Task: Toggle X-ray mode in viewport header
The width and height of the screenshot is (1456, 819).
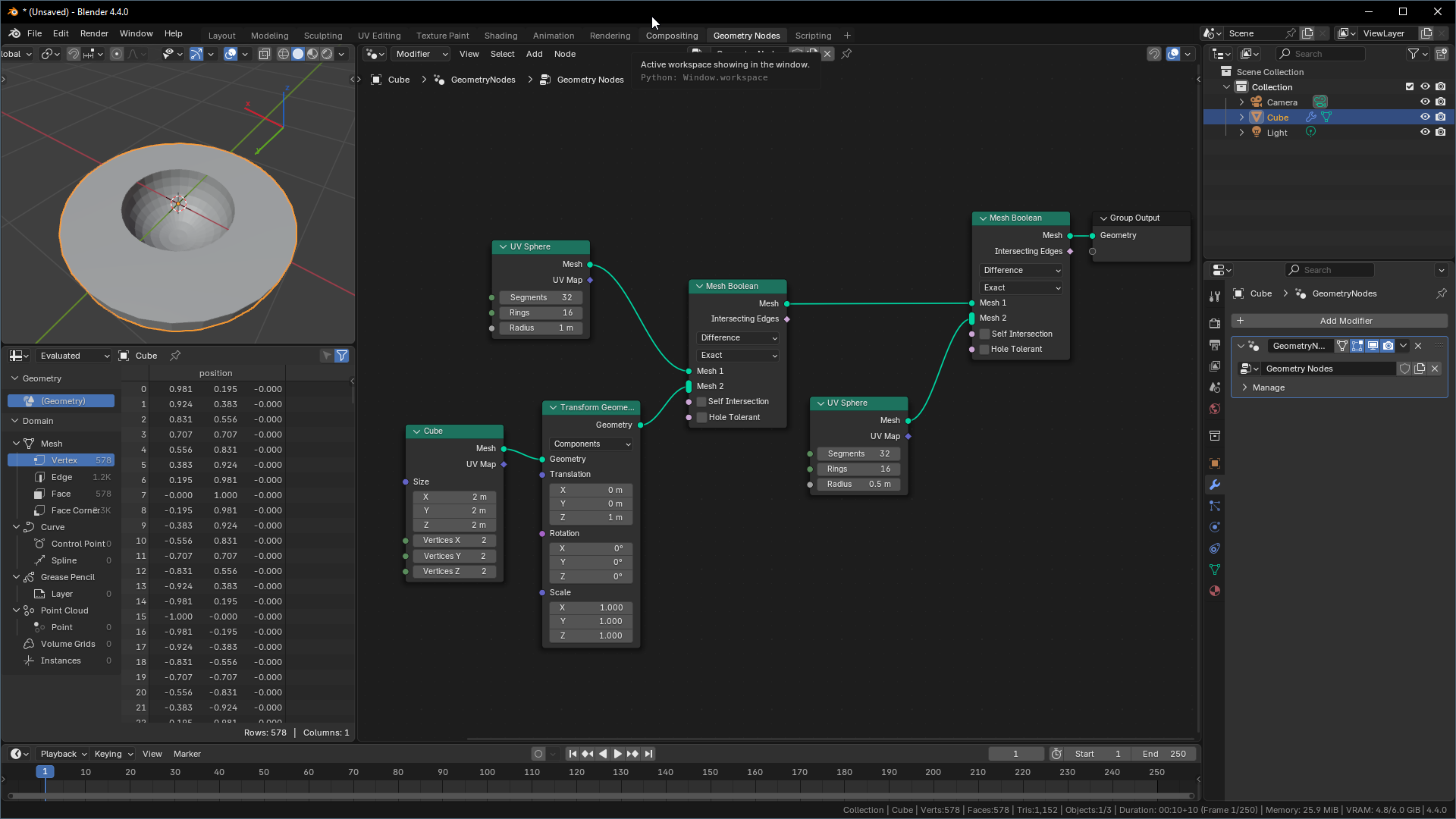Action: (x=265, y=54)
